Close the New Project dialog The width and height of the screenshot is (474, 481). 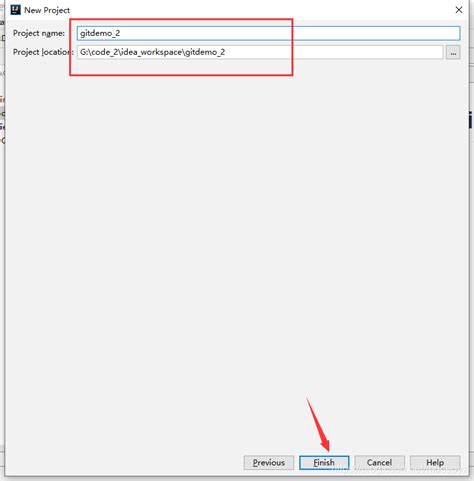[459, 10]
